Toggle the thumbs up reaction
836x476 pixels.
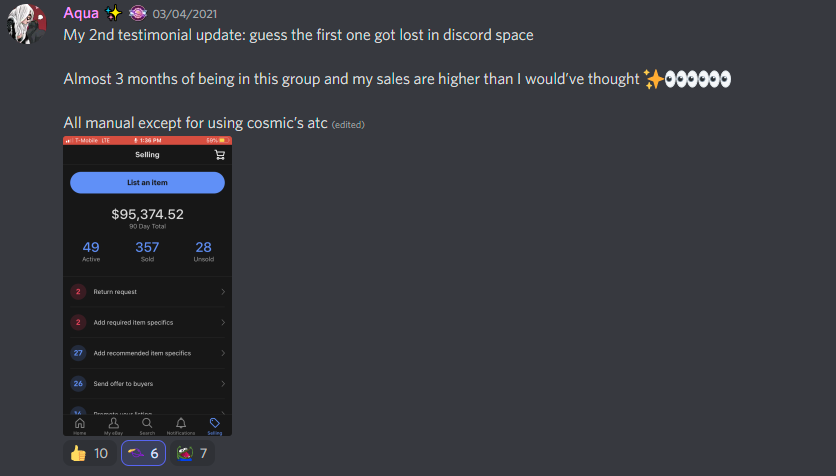[90, 453]
